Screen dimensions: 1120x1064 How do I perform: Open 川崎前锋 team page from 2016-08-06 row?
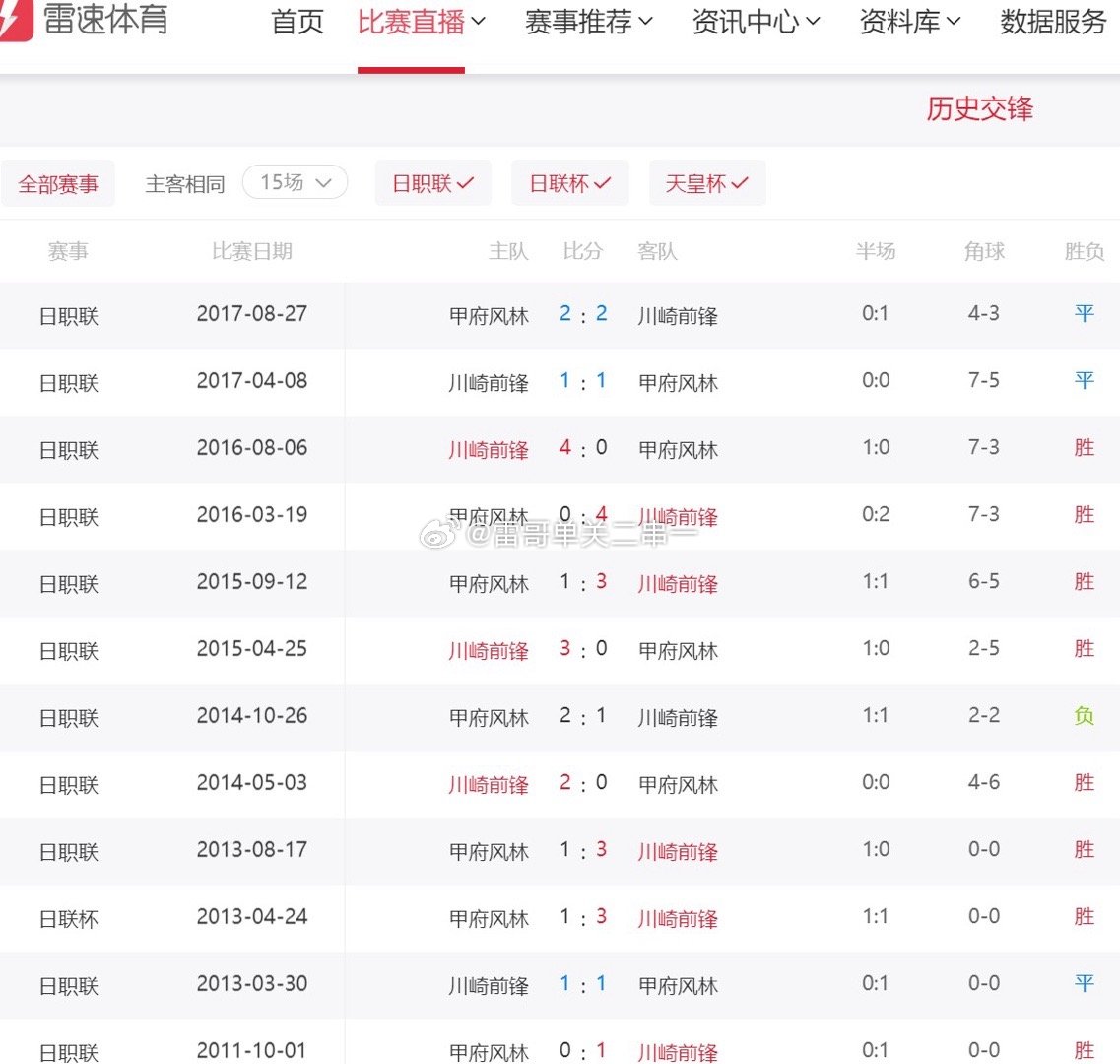click(x=489, y=449)
